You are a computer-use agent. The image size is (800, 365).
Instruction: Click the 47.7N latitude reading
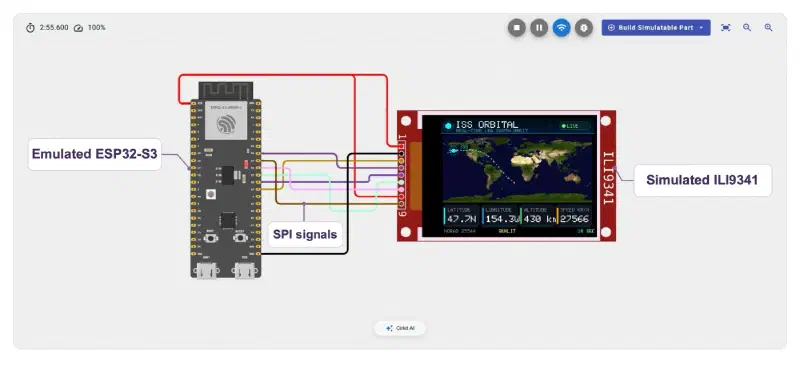pyautogui.click(x=462, y=219)
